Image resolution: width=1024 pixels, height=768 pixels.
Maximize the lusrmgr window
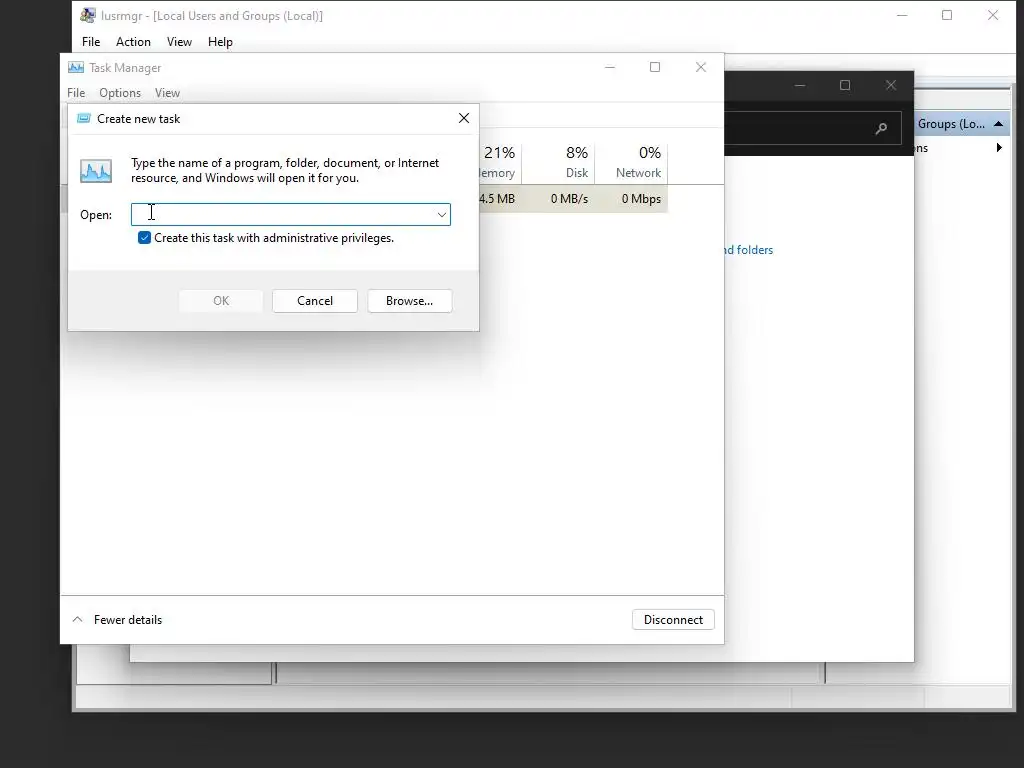tap(947, 15)
